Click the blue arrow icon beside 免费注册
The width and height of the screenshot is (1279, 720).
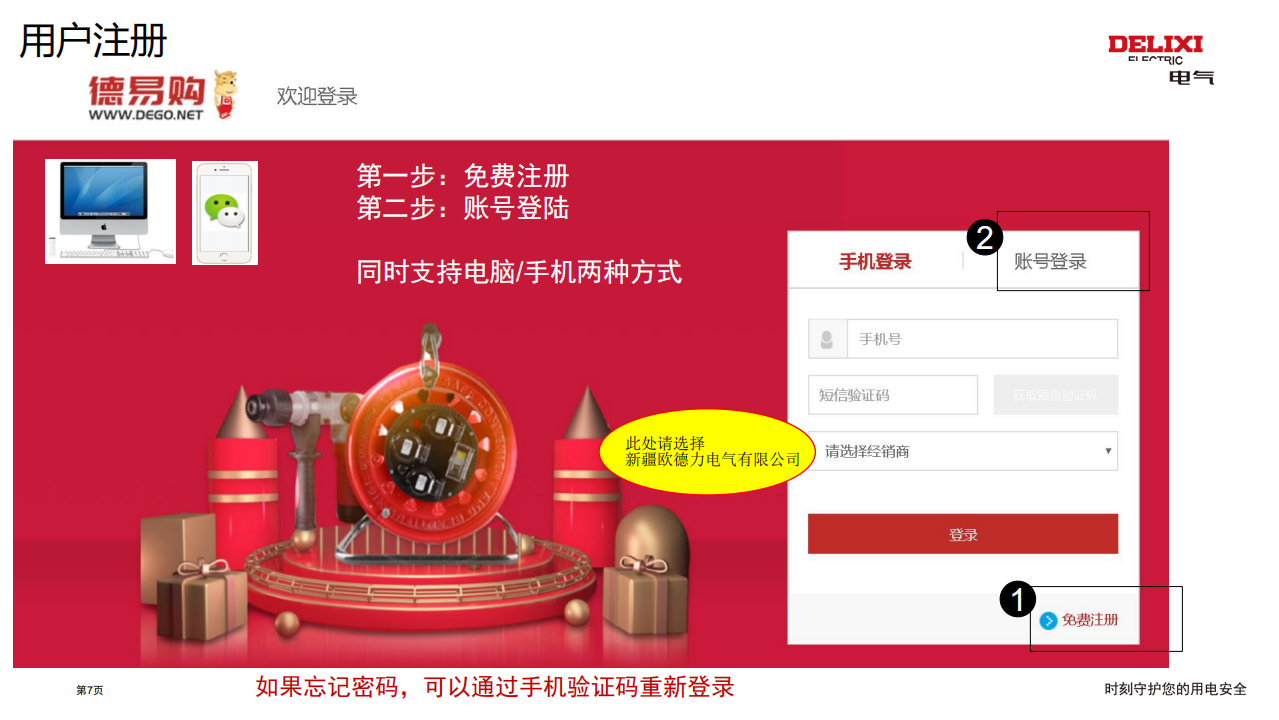point(1048,621)
